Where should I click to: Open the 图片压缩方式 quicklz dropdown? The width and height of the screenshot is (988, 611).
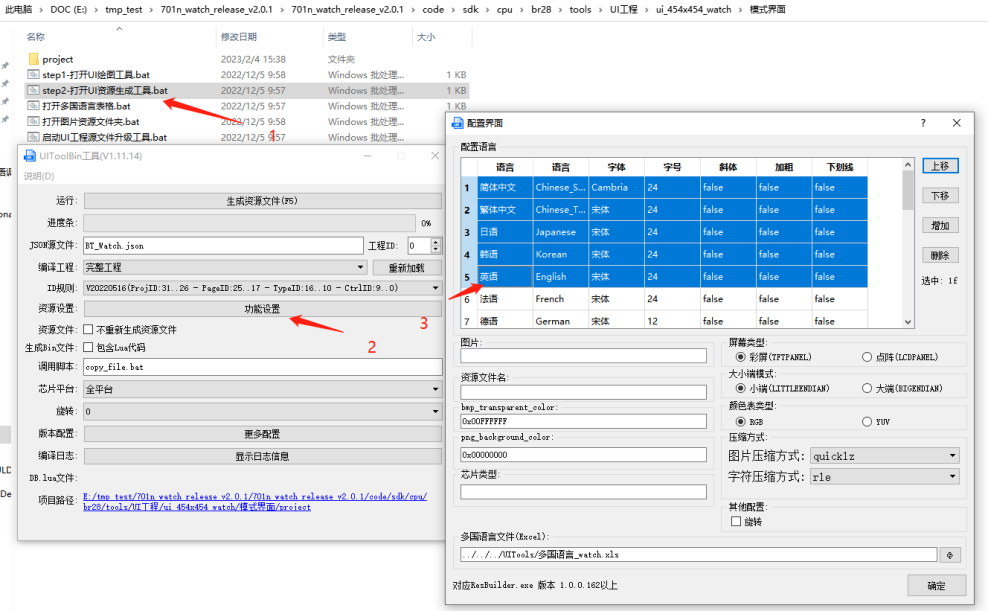pos(885,455)
